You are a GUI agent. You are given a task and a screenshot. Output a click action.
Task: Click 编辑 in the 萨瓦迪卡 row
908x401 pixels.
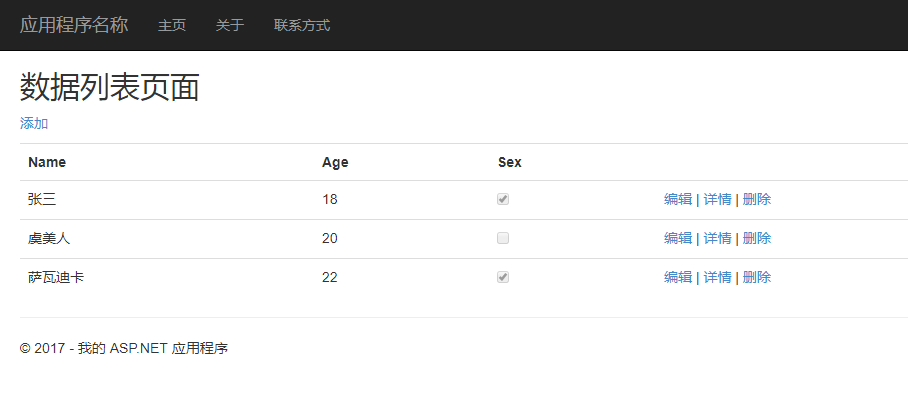pyautogui.click(x=678, y=277)
